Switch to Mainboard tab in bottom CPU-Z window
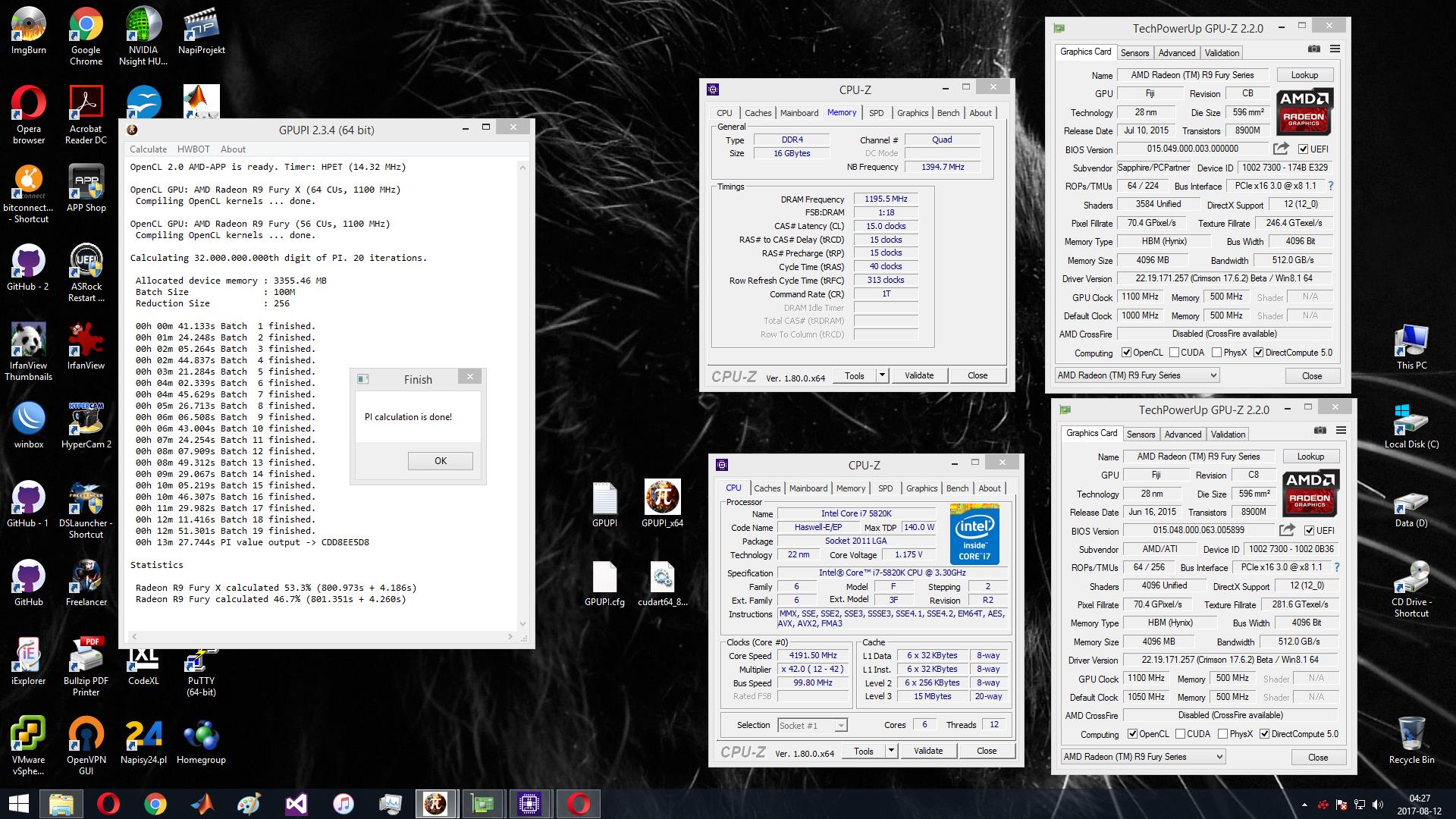Image resolution: width=1456 pixels, height=819 pixels. click(808, 488)
